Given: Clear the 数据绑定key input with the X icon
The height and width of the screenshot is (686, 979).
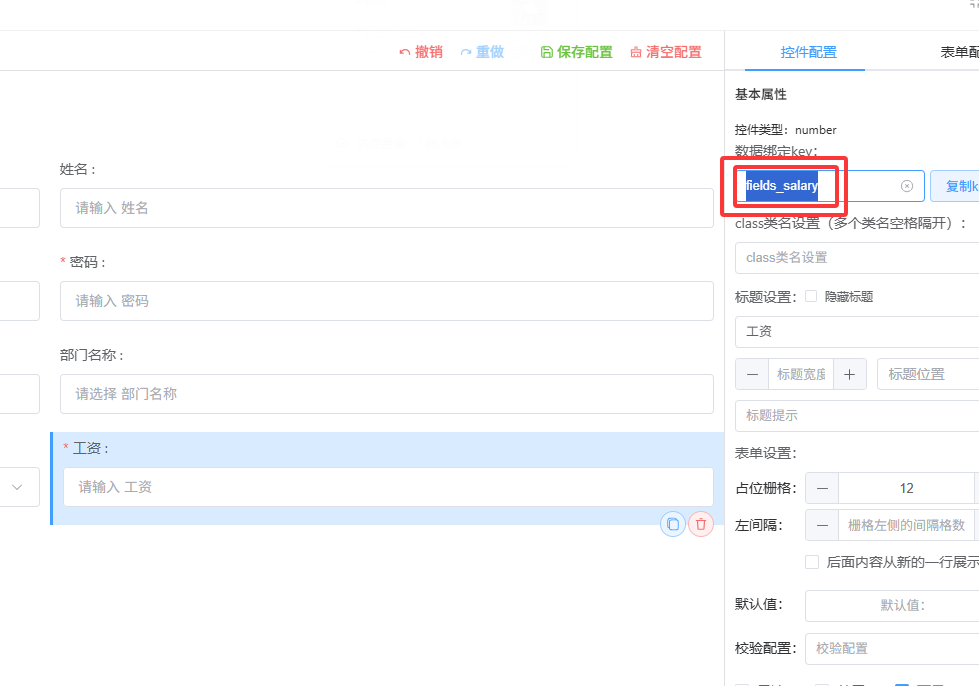Looking at the screenshot, I should pyautogui.click(x=907, y=186).
